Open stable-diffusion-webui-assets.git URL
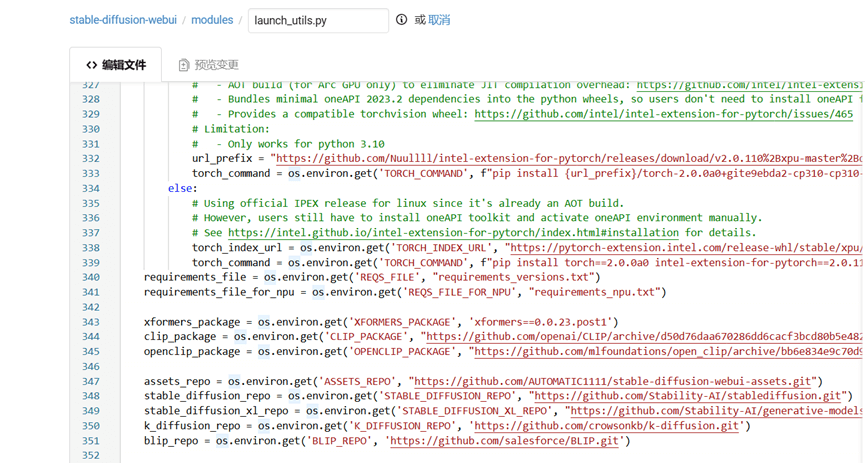The height and width of the screenshot is (463, 865). pyautogui.click(x=612, y=382)
